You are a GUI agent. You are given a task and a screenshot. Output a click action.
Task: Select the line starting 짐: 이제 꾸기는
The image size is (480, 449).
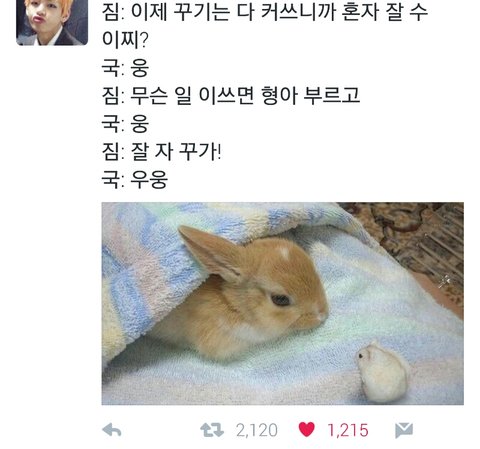tap(265, 12)
